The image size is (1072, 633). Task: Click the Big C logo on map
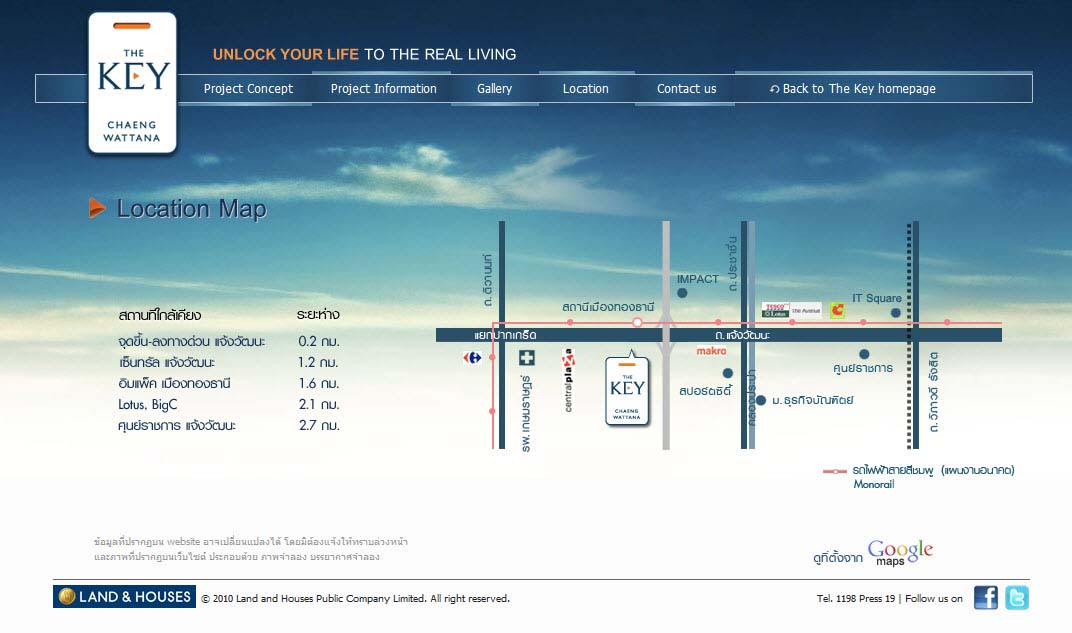pos(837,310)
